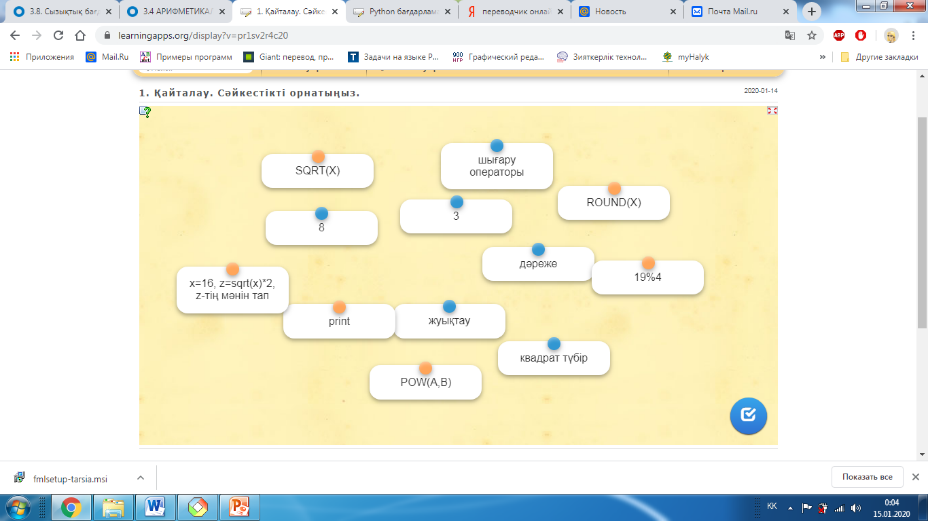Open the Chrome three-dot menu
Image resolution: width=928 pixels, height=521 pixels.
pyautogui.click(x=913, y=36)
